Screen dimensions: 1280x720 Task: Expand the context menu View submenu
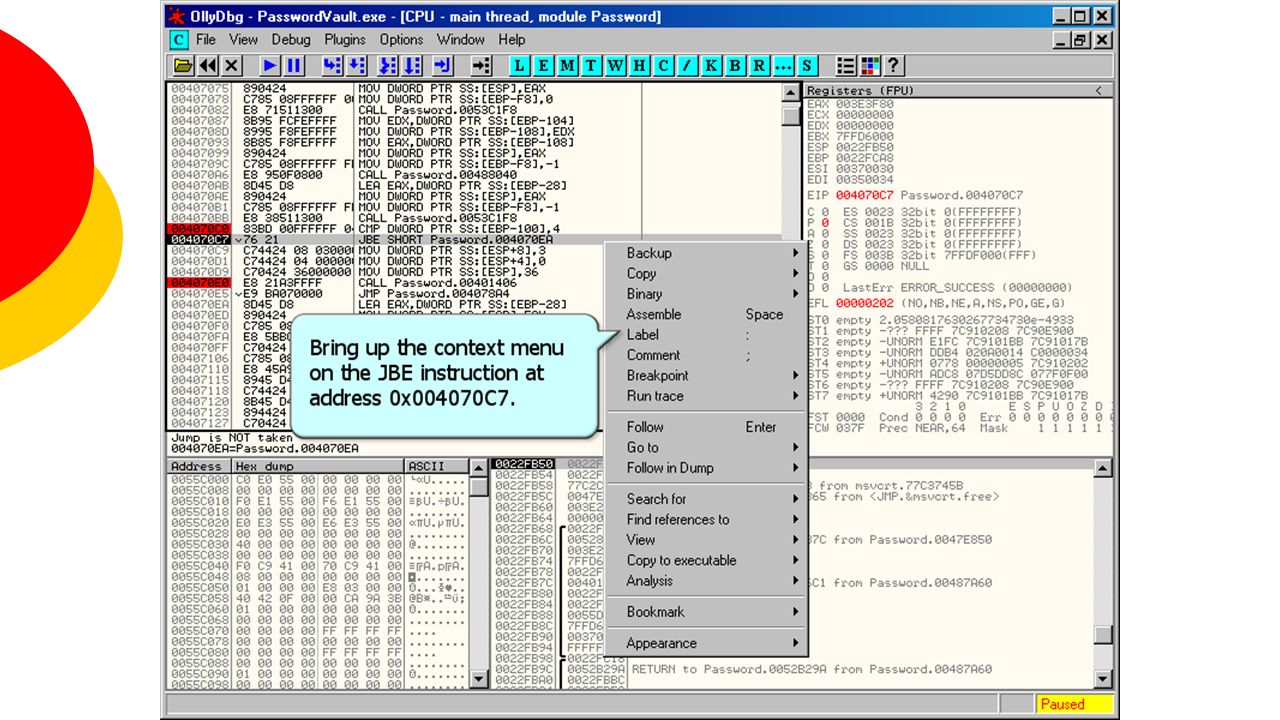click(x=706, y=540)
